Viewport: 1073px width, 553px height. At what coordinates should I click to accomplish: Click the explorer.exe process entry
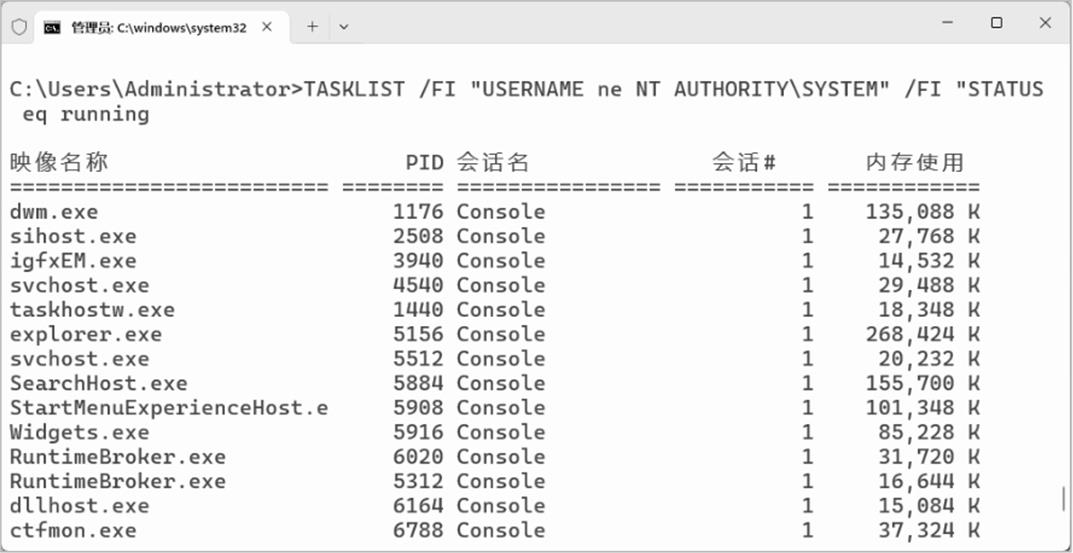click(85, 334)
